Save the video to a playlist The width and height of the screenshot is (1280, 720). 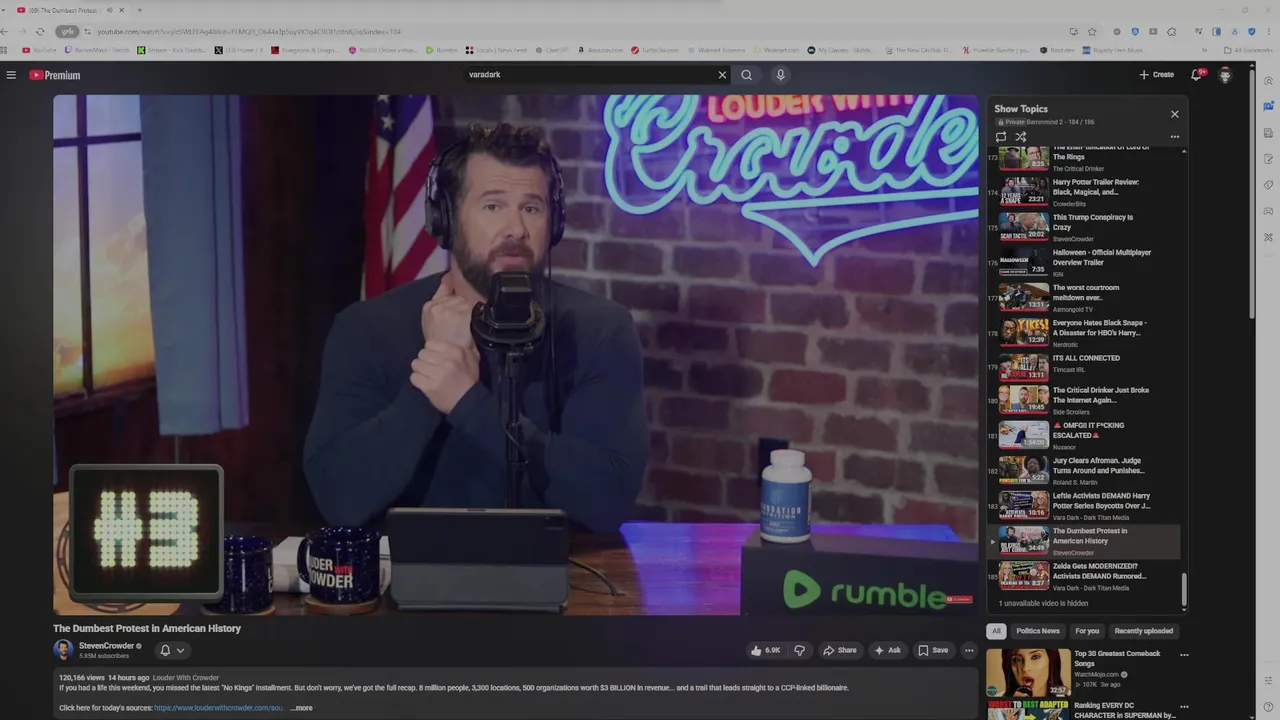coord(933,650)
